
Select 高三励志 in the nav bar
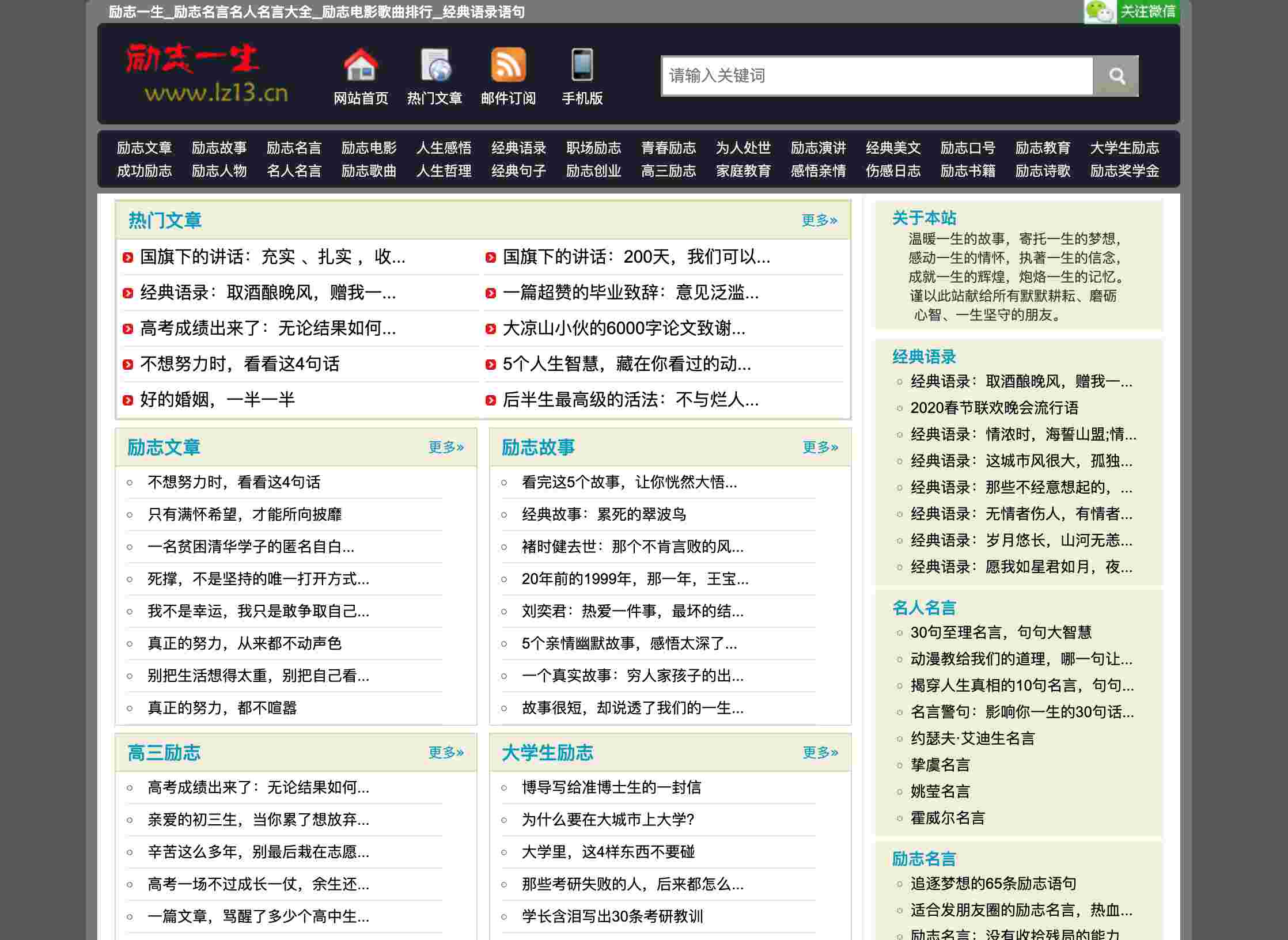[668, 171]
